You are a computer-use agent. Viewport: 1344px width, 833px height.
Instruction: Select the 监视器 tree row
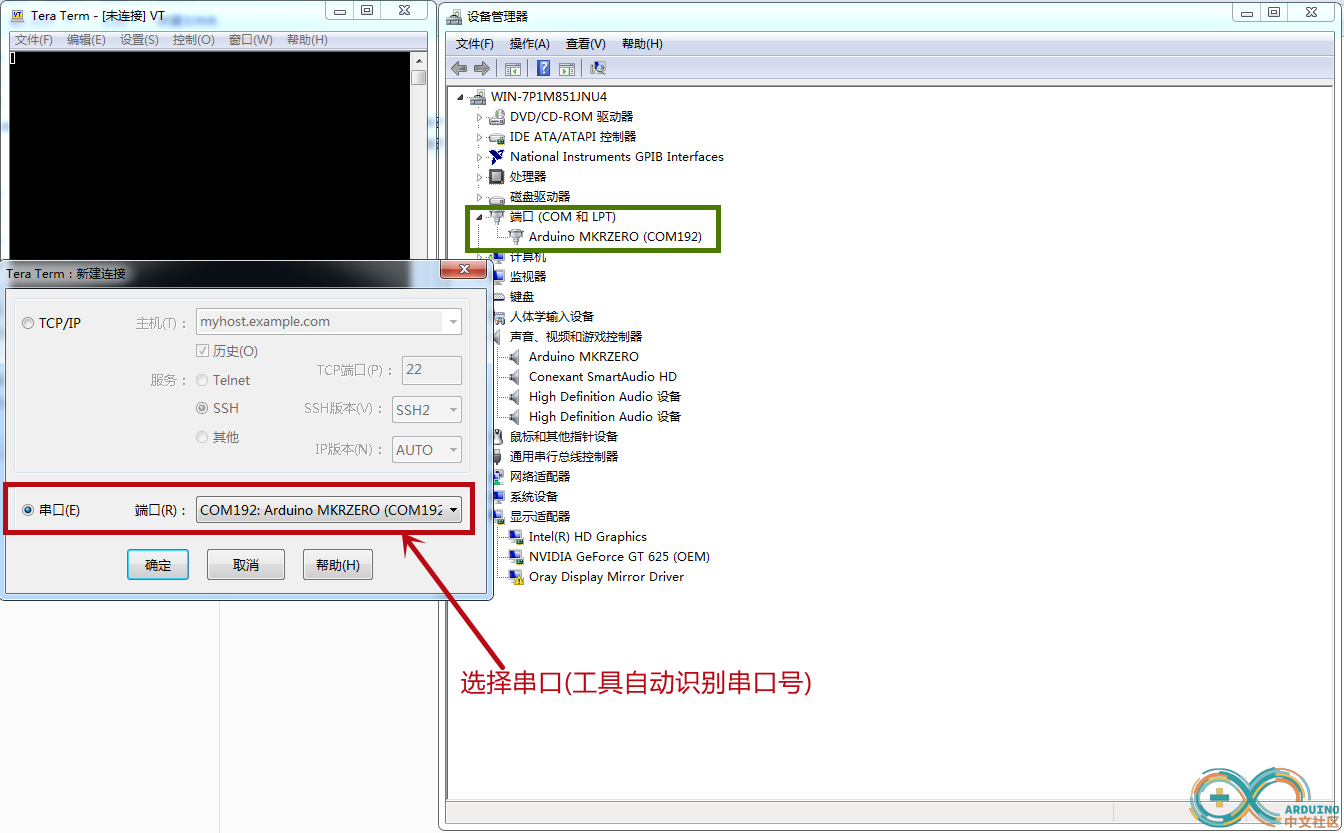point(528,277)
